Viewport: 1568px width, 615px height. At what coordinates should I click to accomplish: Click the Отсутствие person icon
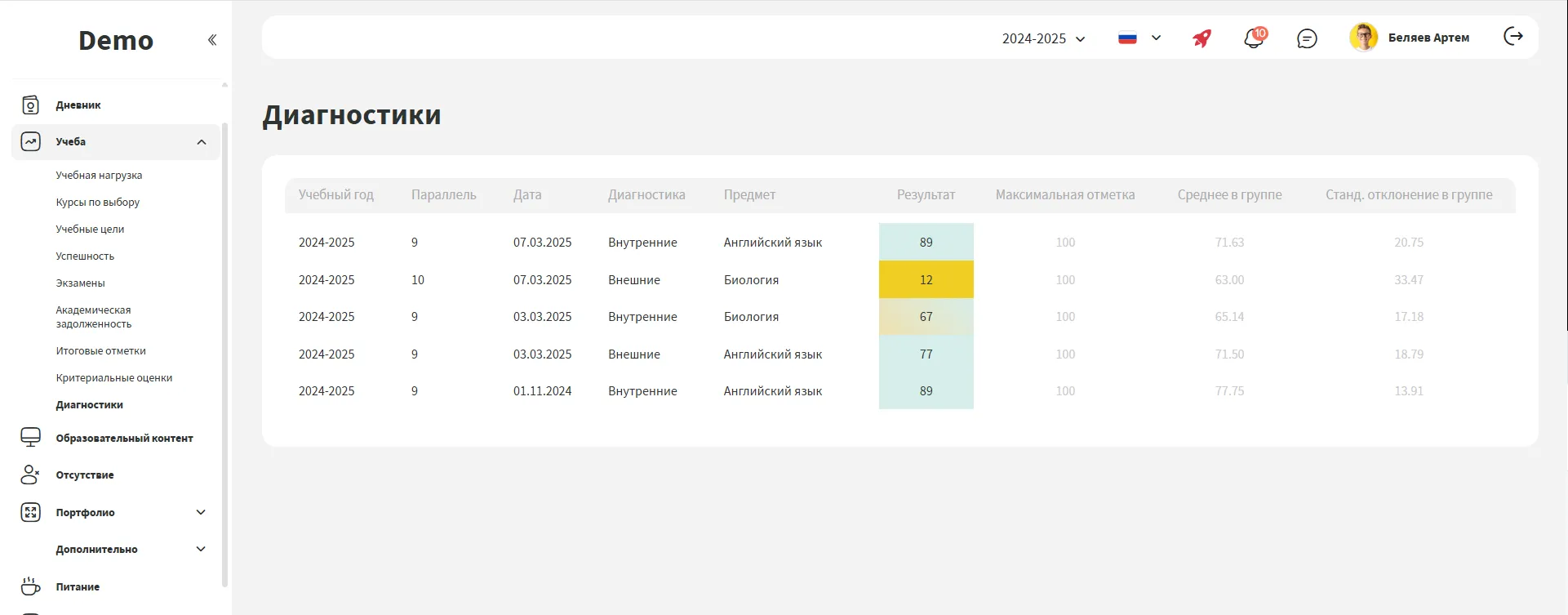[30, 475]
